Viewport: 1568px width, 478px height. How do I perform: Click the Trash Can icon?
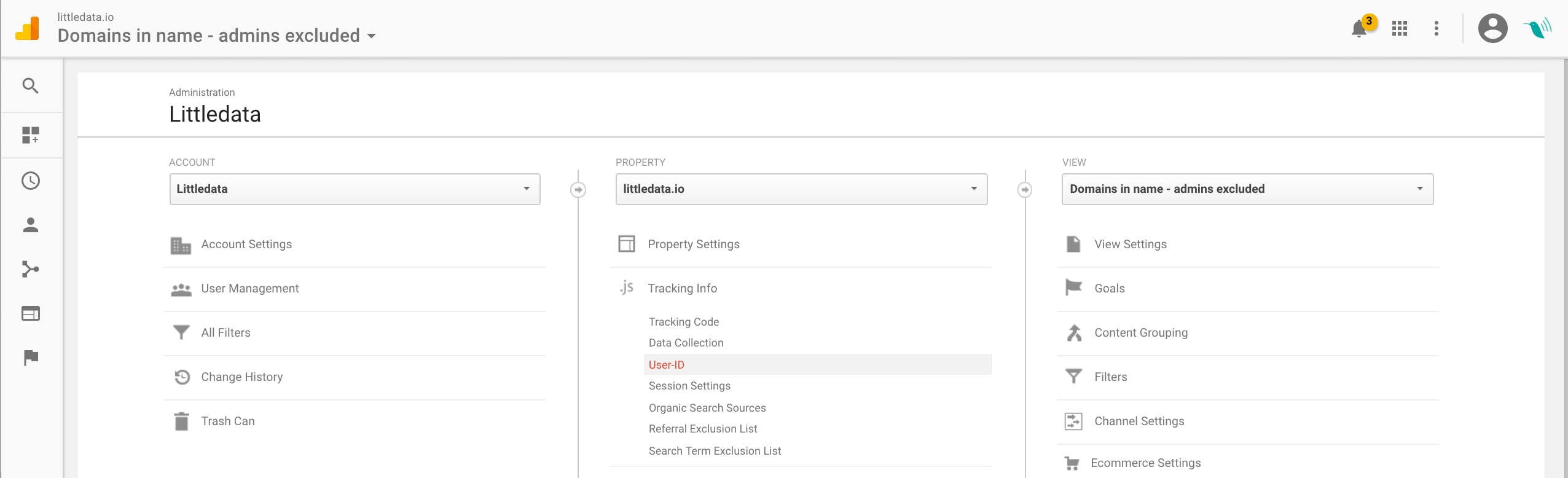(181, 421)
